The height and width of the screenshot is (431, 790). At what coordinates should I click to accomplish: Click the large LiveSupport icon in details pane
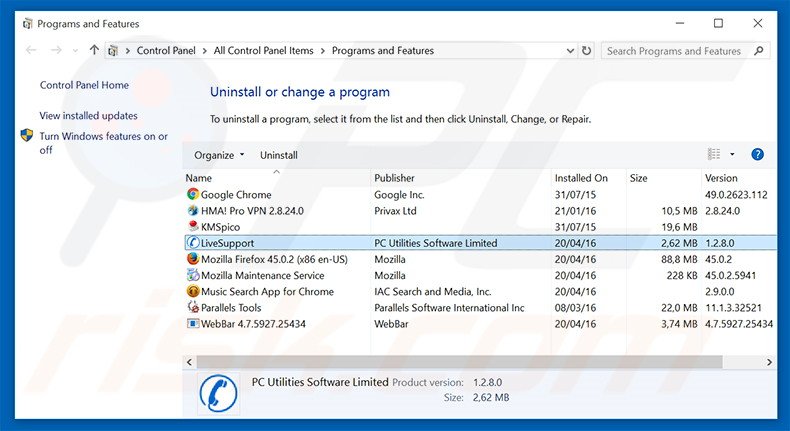tap(218, 394)
